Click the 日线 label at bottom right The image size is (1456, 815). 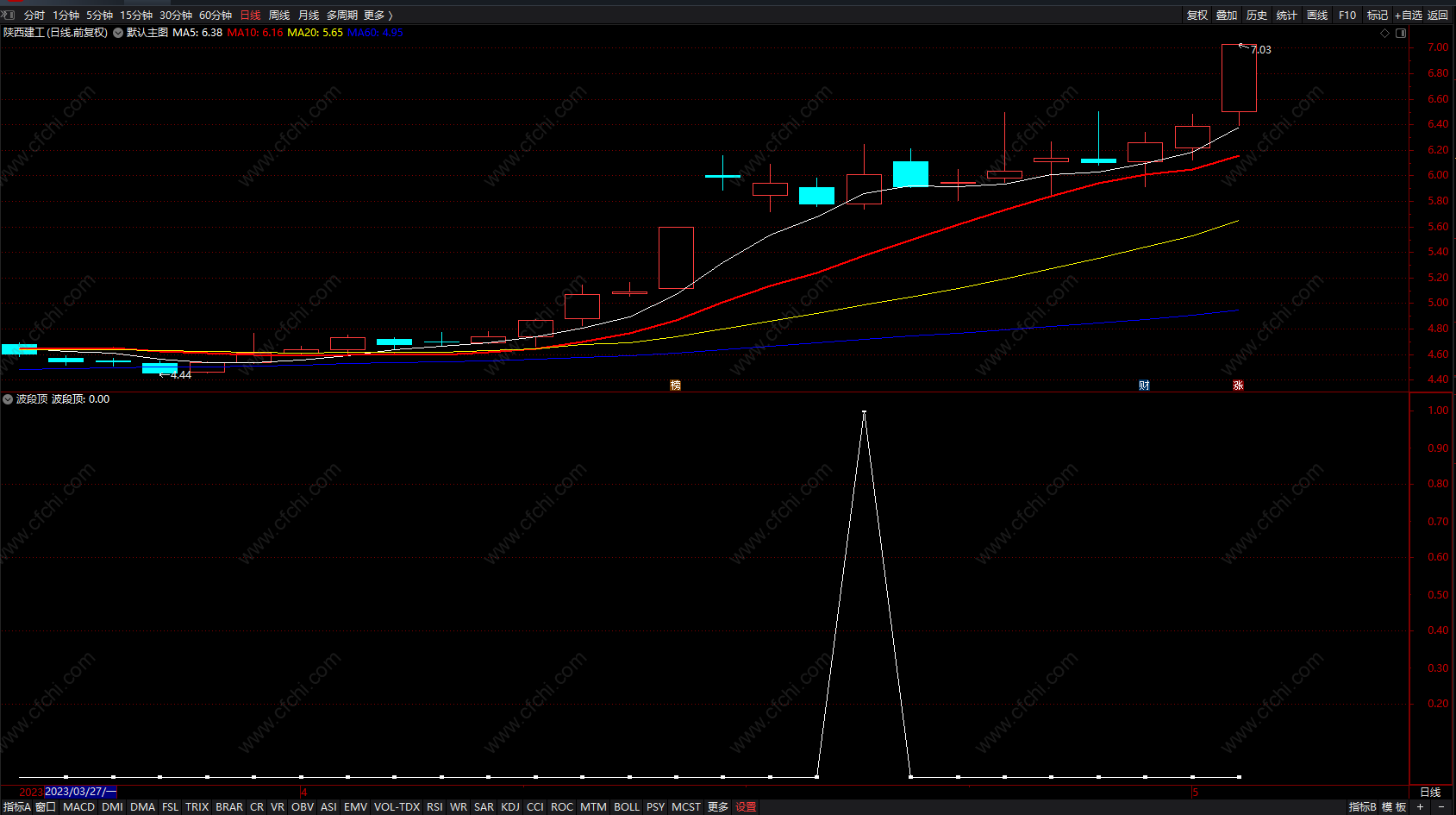point(1431,792)
